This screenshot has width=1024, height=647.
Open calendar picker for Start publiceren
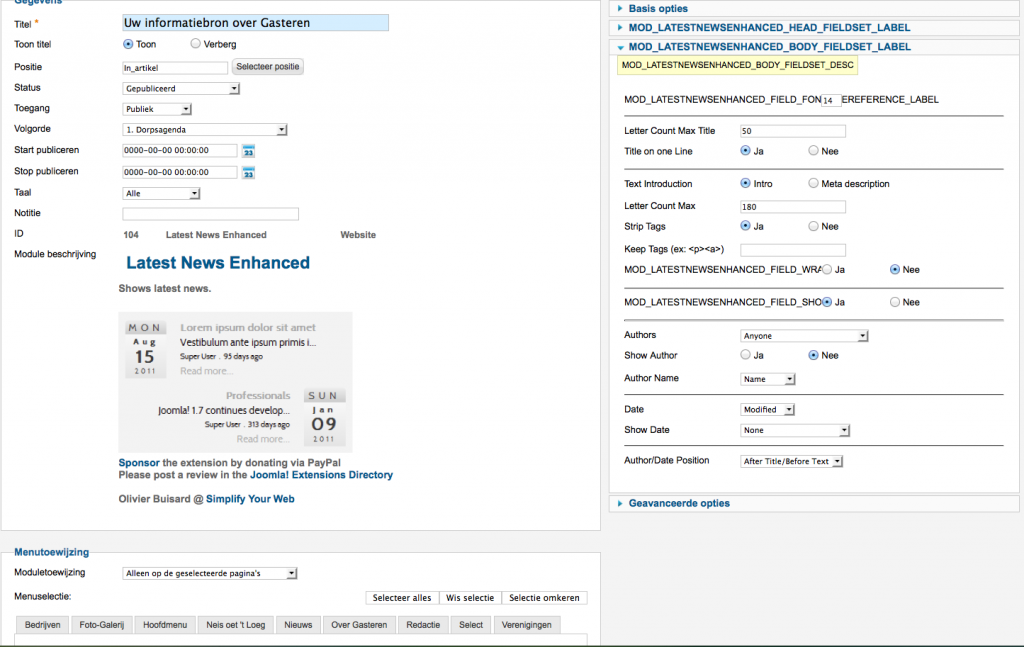tap(249, 151)
